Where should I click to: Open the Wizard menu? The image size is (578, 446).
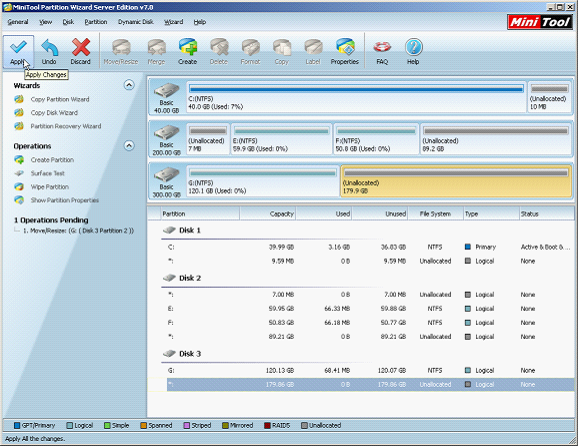point(173,22)
